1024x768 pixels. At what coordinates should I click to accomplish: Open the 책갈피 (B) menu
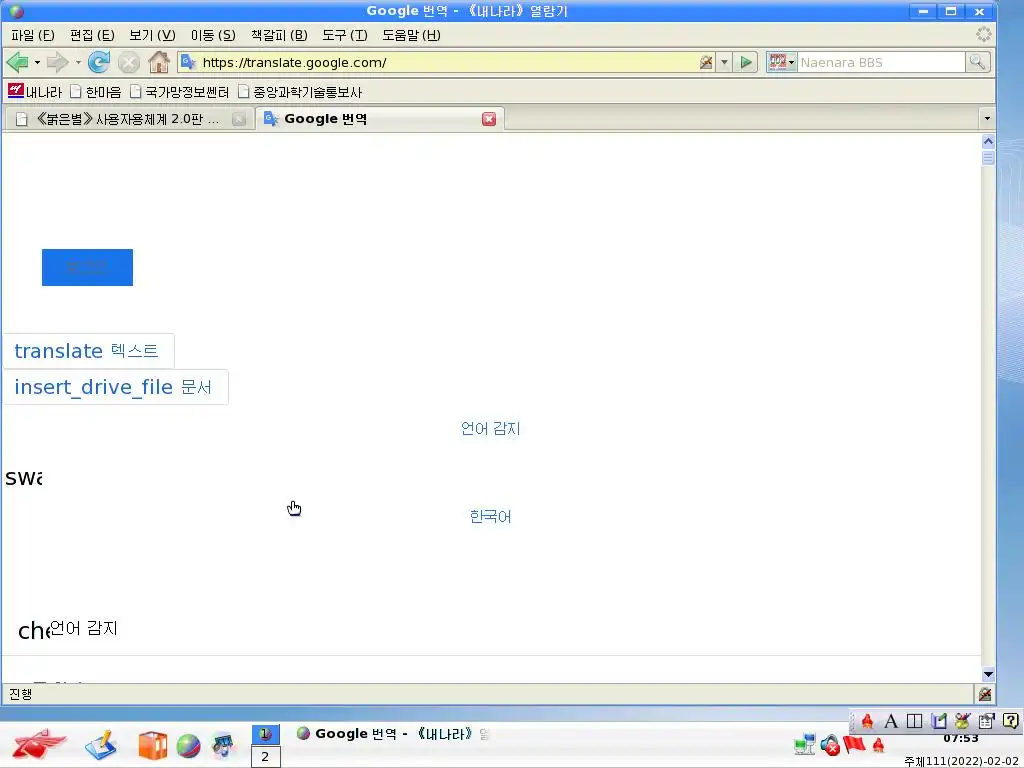point(279,35)
